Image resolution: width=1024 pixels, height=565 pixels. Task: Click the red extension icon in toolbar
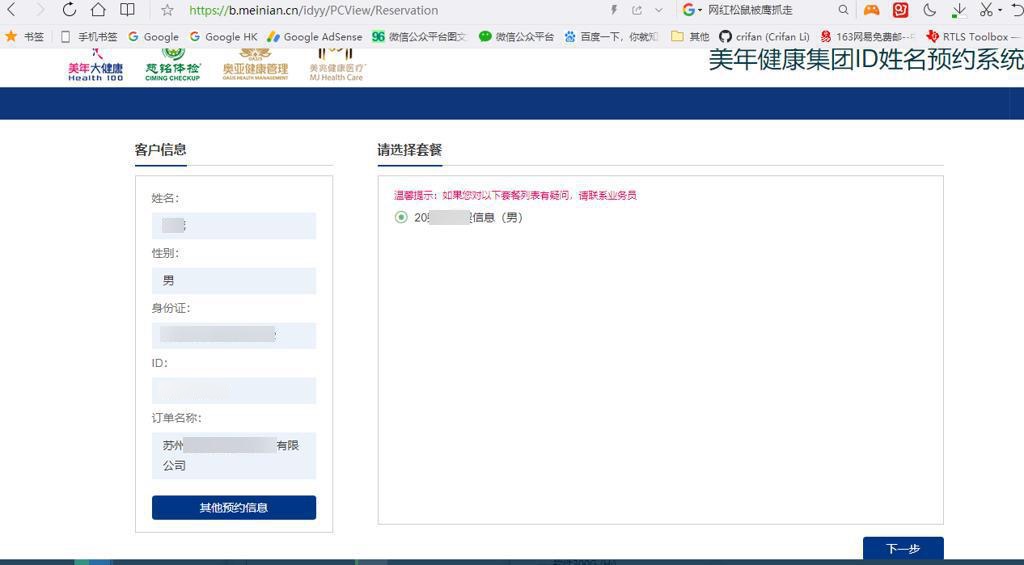click(x=901, y=10)
